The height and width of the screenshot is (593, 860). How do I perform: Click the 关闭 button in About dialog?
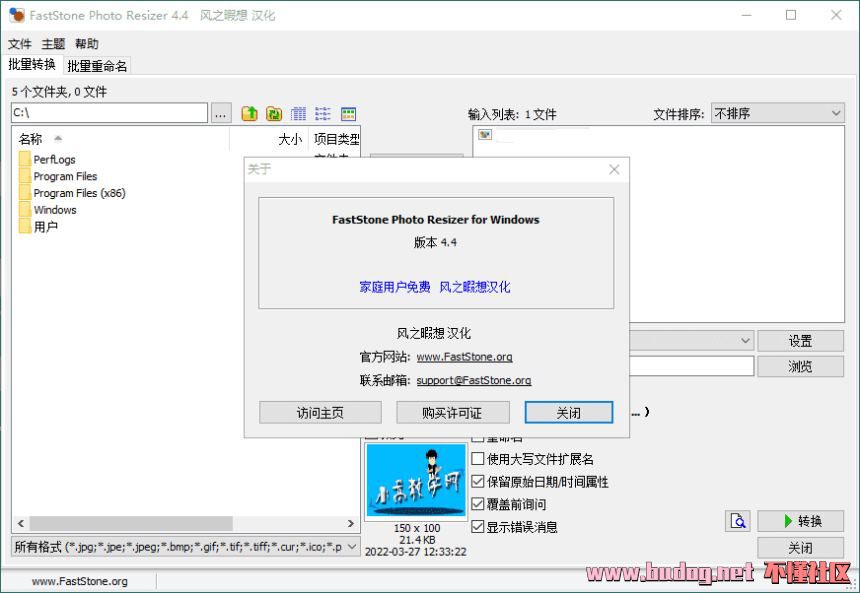click(569, 413)
